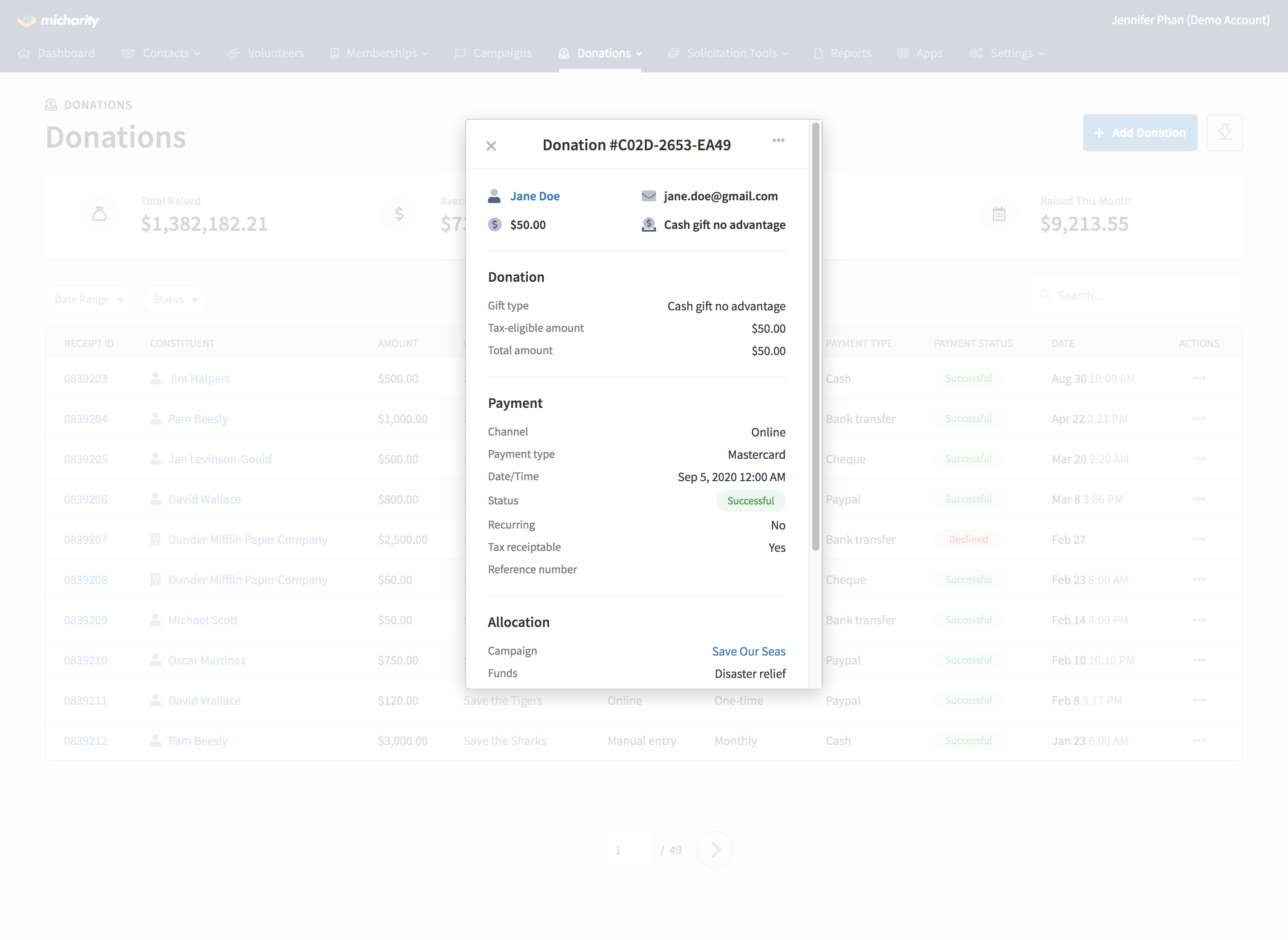Click the average donation dollar icon

pos(399,214)
